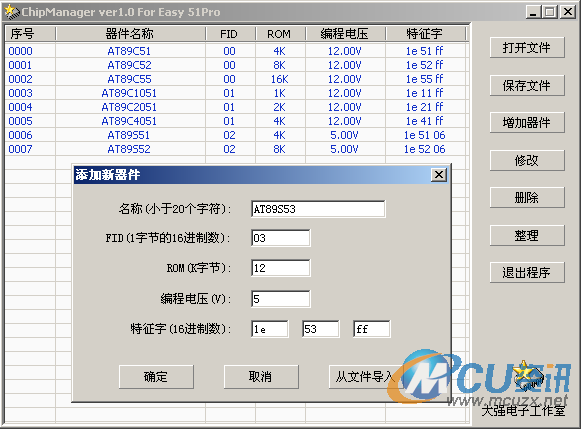Viewport: 581px width, 429px height.
Task: Click the 器件名称 column header
Action: coord(130,34)
